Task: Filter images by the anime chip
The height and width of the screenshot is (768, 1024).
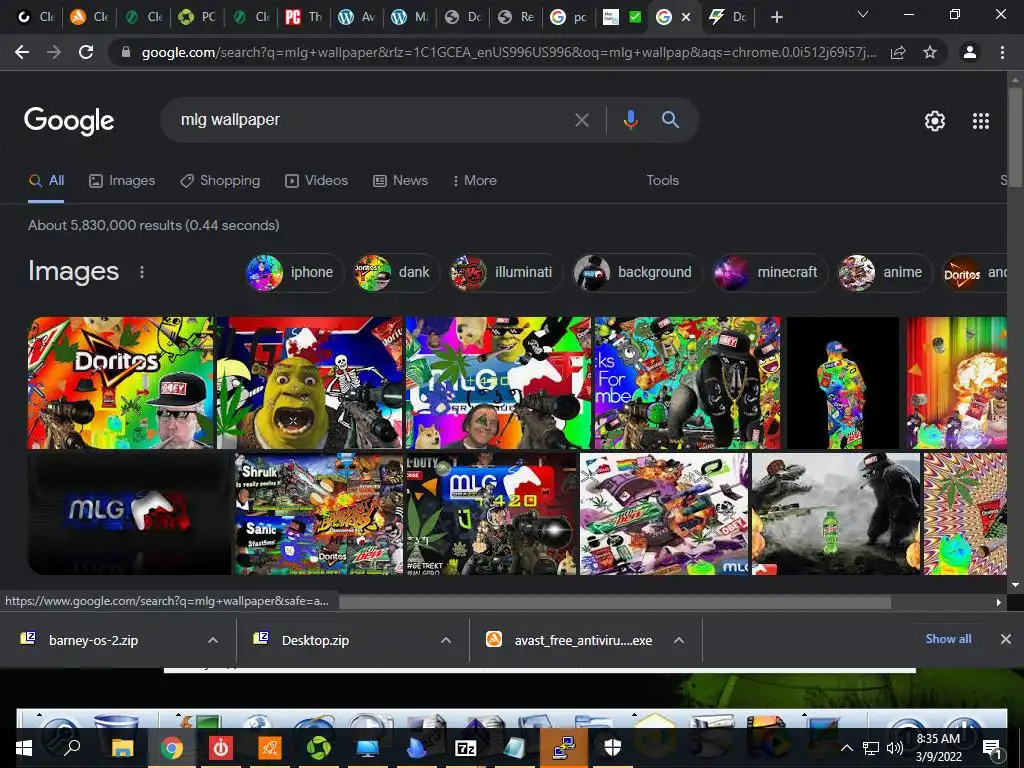Action: pyautogui.click(x=885, y=272)
